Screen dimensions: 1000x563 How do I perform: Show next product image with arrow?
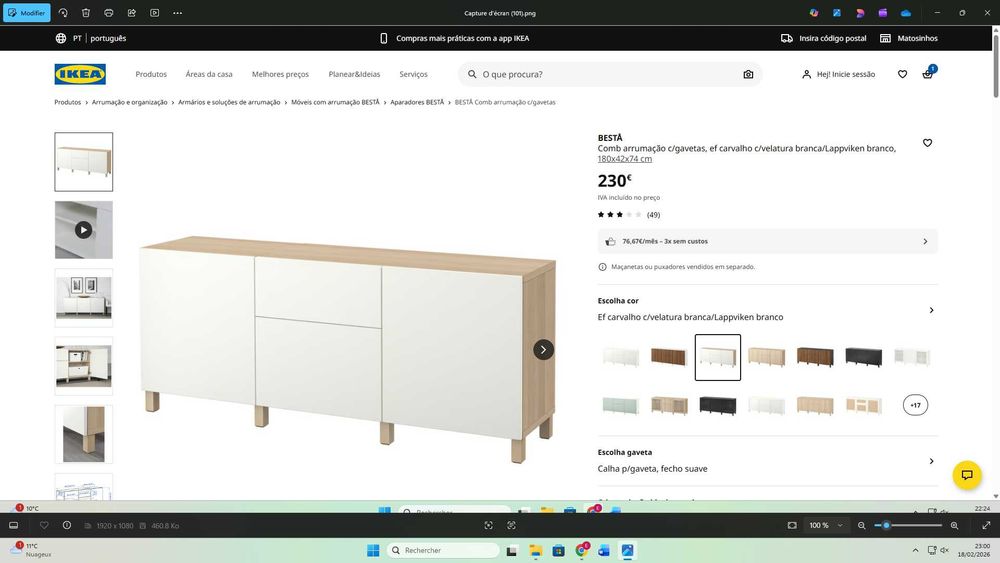(x=543, y=349)
